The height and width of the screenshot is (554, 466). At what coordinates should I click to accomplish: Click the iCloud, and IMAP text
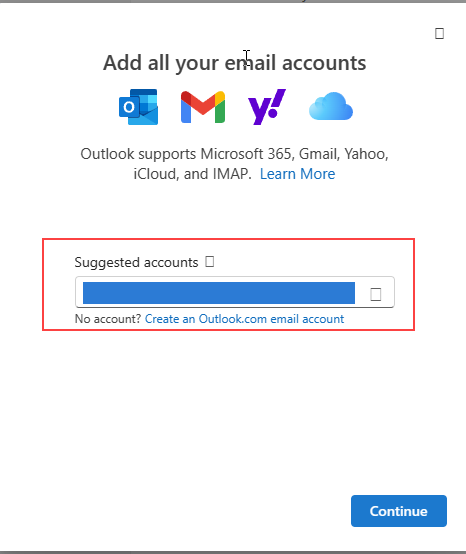click(x=193, y=174)
